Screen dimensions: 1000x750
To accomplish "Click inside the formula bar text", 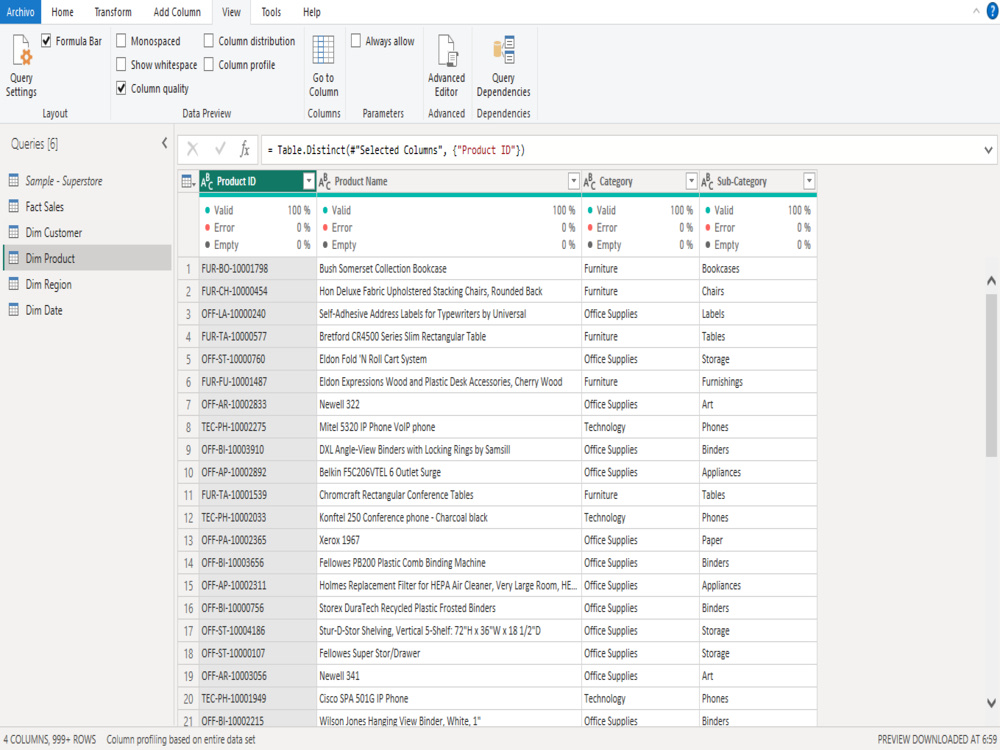I will (396, 151).
